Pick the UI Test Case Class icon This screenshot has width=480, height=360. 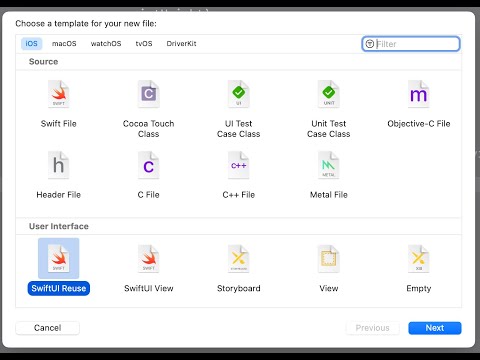coord(239,94)
